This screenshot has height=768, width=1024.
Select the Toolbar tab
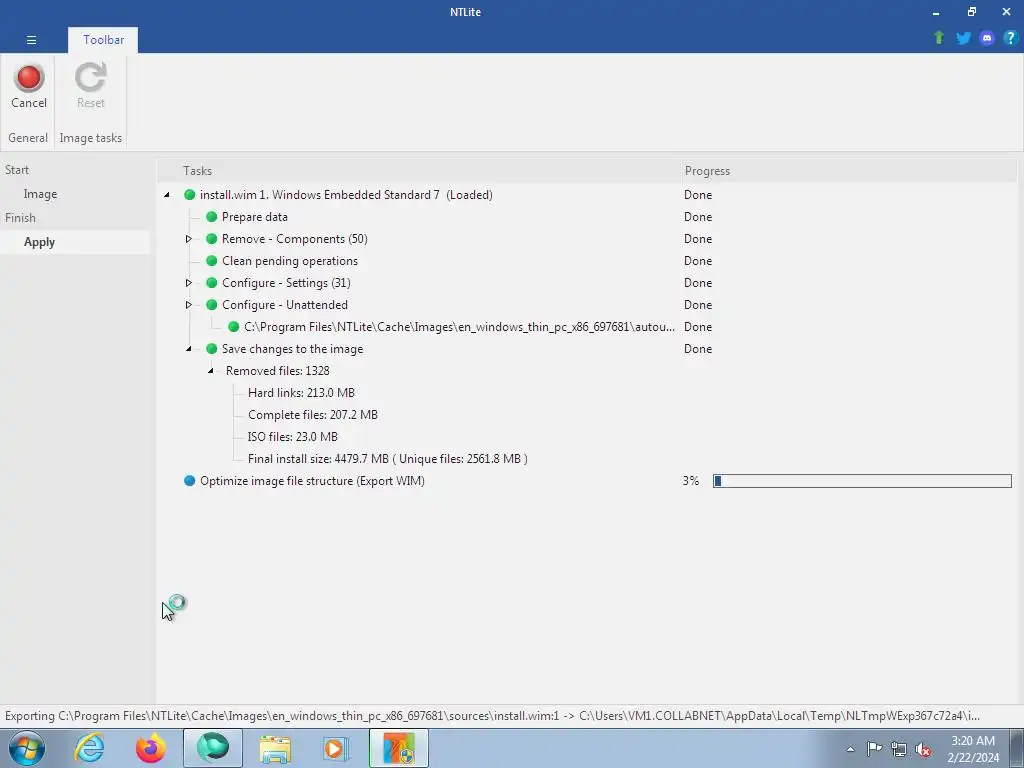[x=103, y=40]
